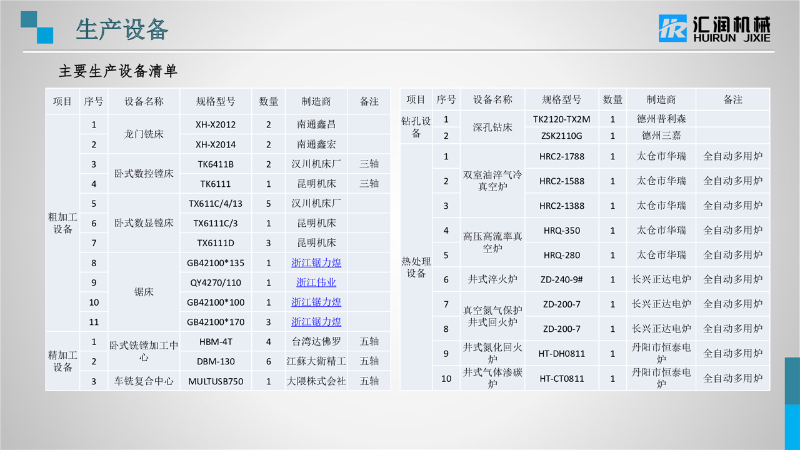Click the equipment name 真空氮气保护井式回火炉

tap(492, 316)
